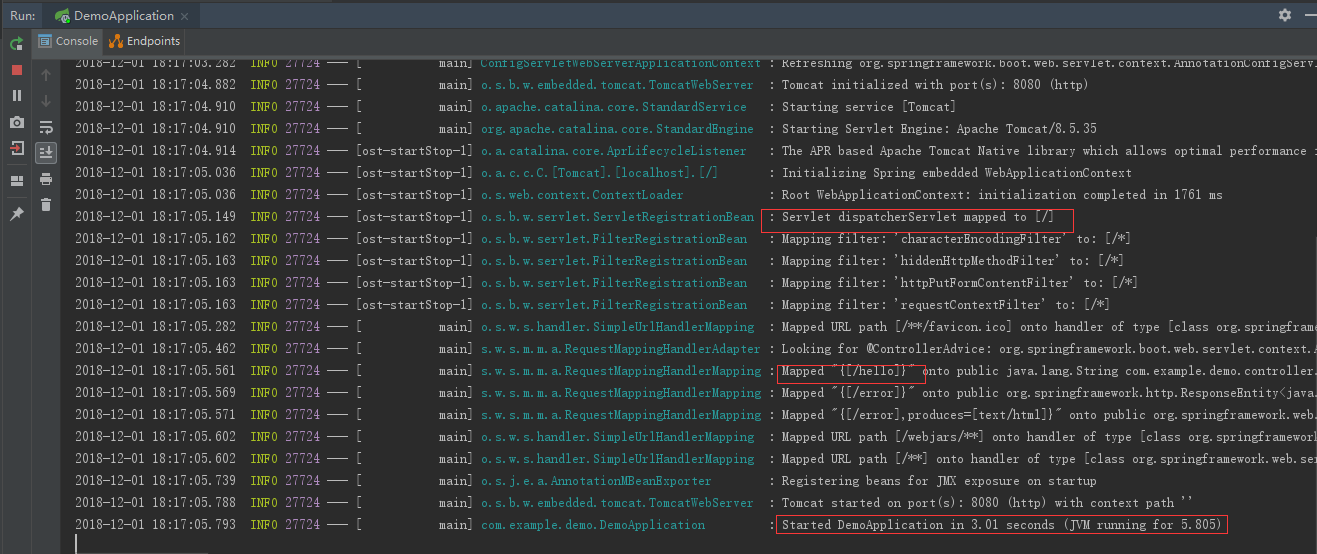Click 'Tomcat initialized with port(s): 8080 (http)'
This screenshot has width=1317, height=554.
point(935,85)
